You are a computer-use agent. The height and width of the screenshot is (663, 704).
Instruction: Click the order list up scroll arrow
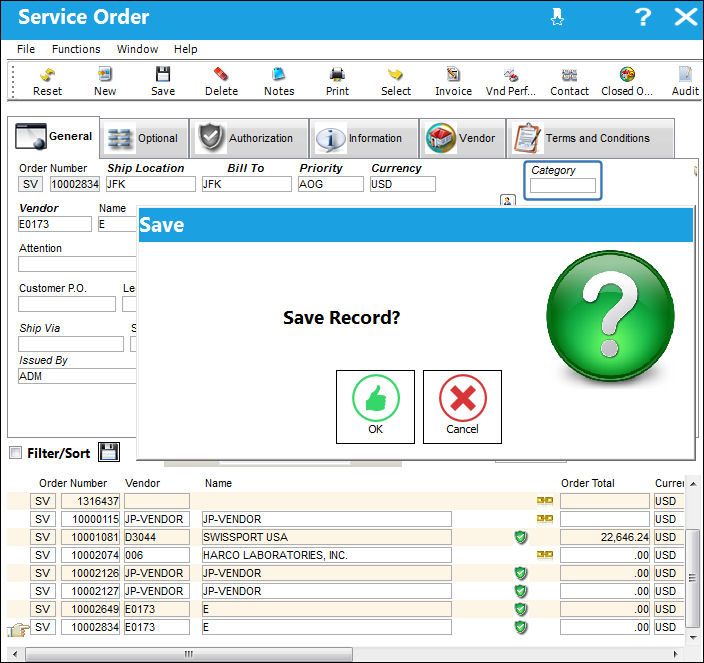(x=693, y=484)
